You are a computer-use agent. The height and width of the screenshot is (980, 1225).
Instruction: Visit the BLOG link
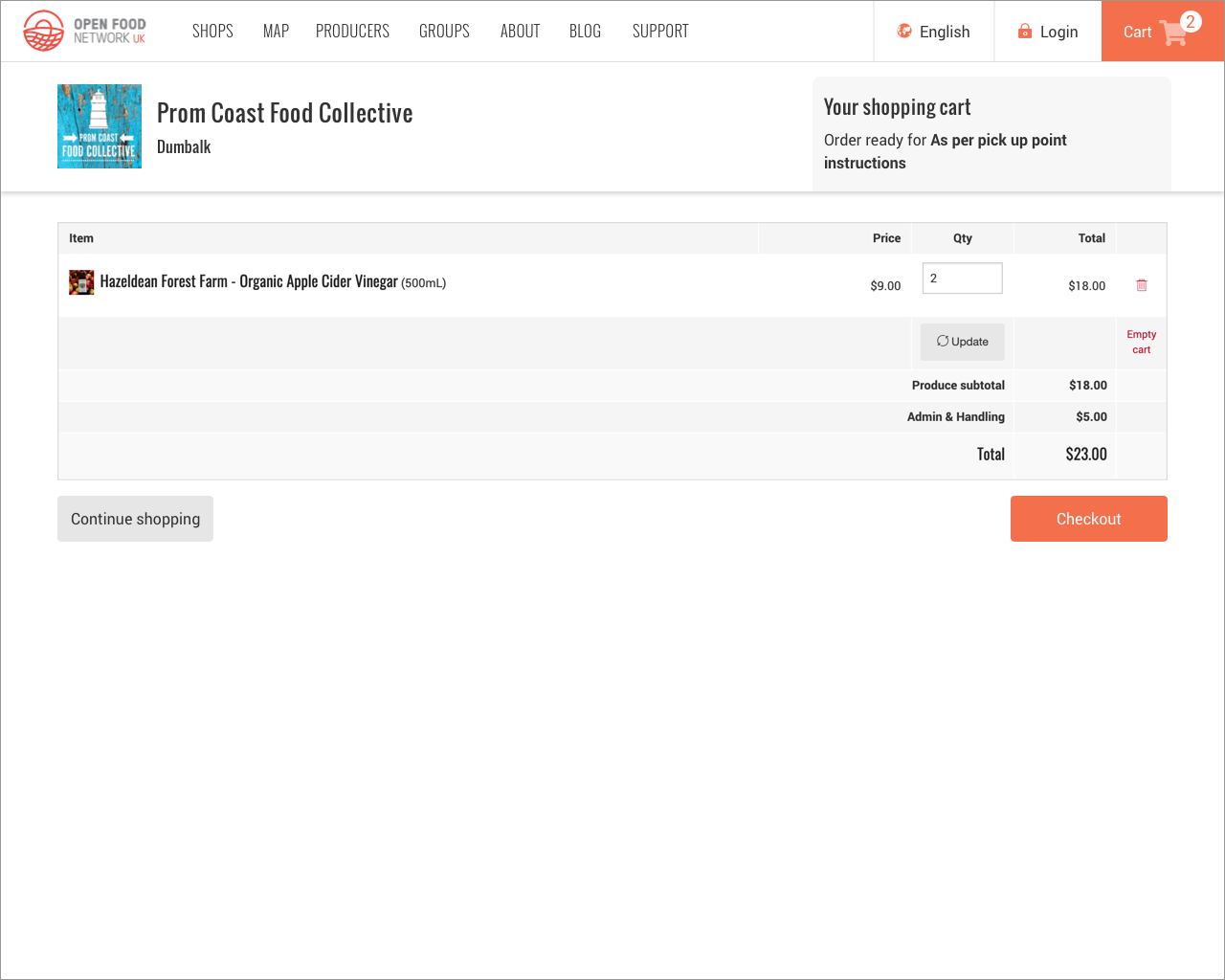click(585, 32)
